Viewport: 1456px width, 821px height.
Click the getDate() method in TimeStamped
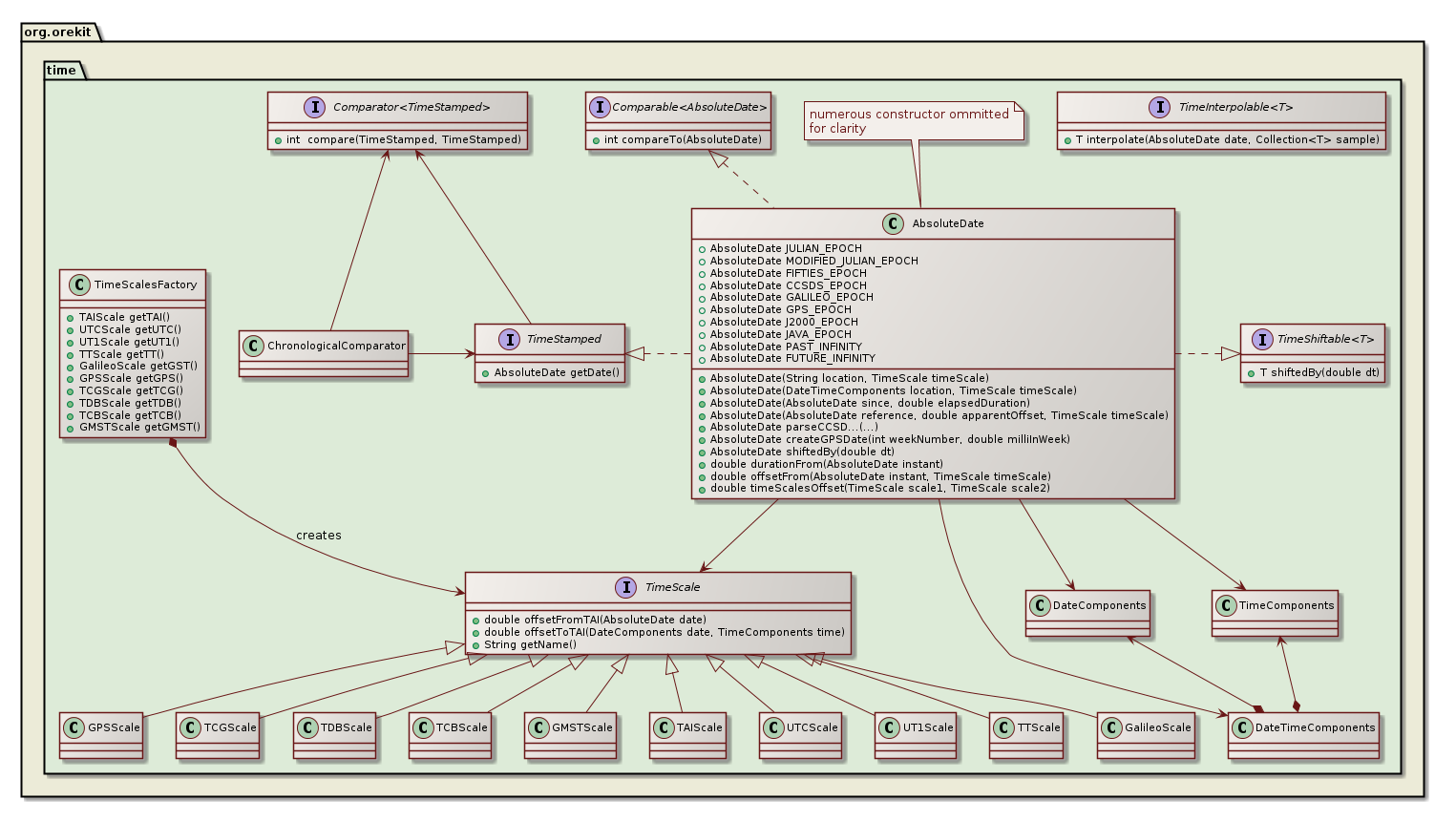(552, 372)
